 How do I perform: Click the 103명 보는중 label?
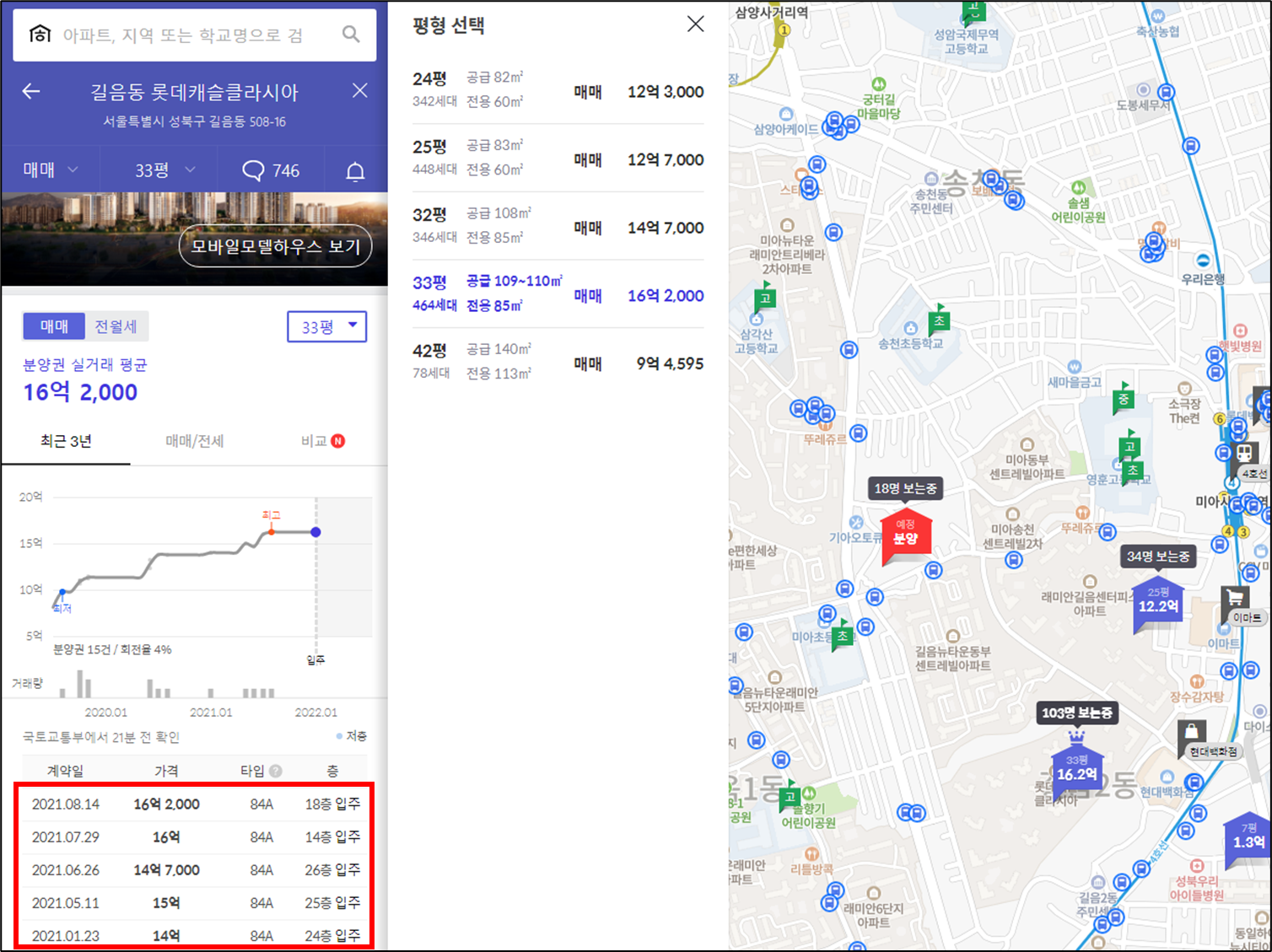(1076, 713)
